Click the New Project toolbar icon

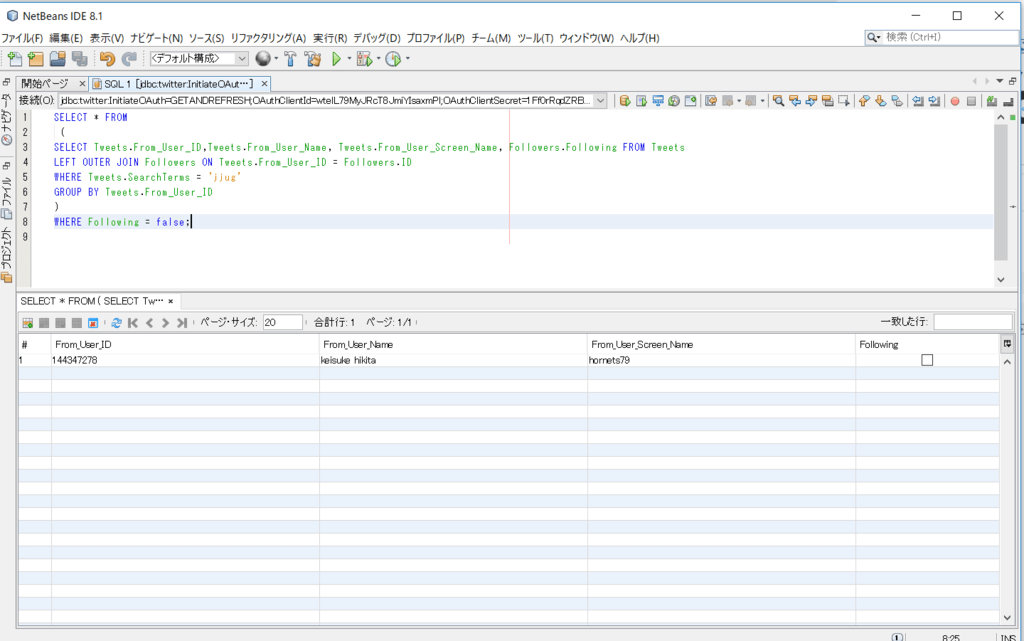click(36, 59)
